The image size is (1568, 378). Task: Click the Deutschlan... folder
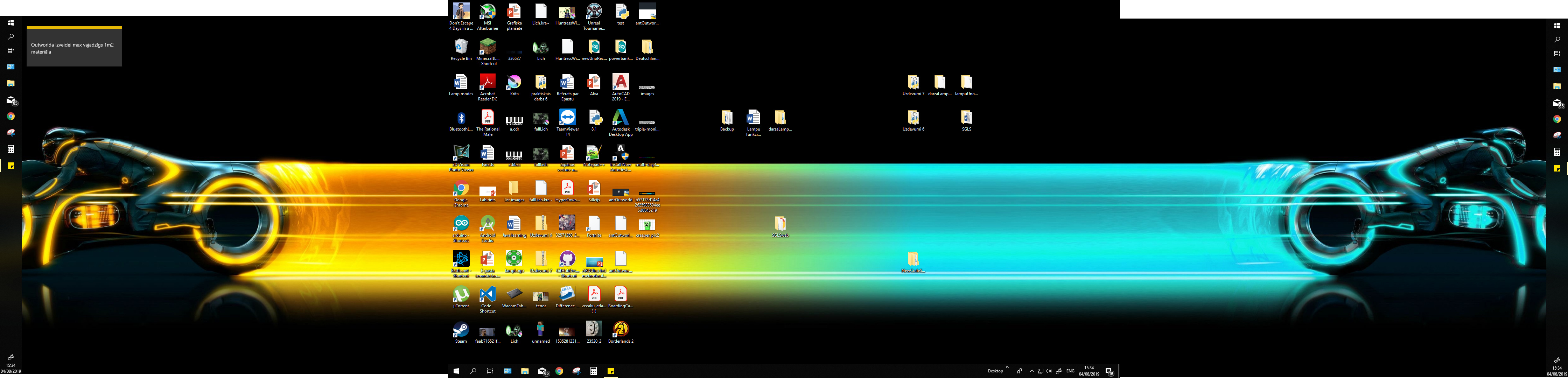tap(647, 50)
